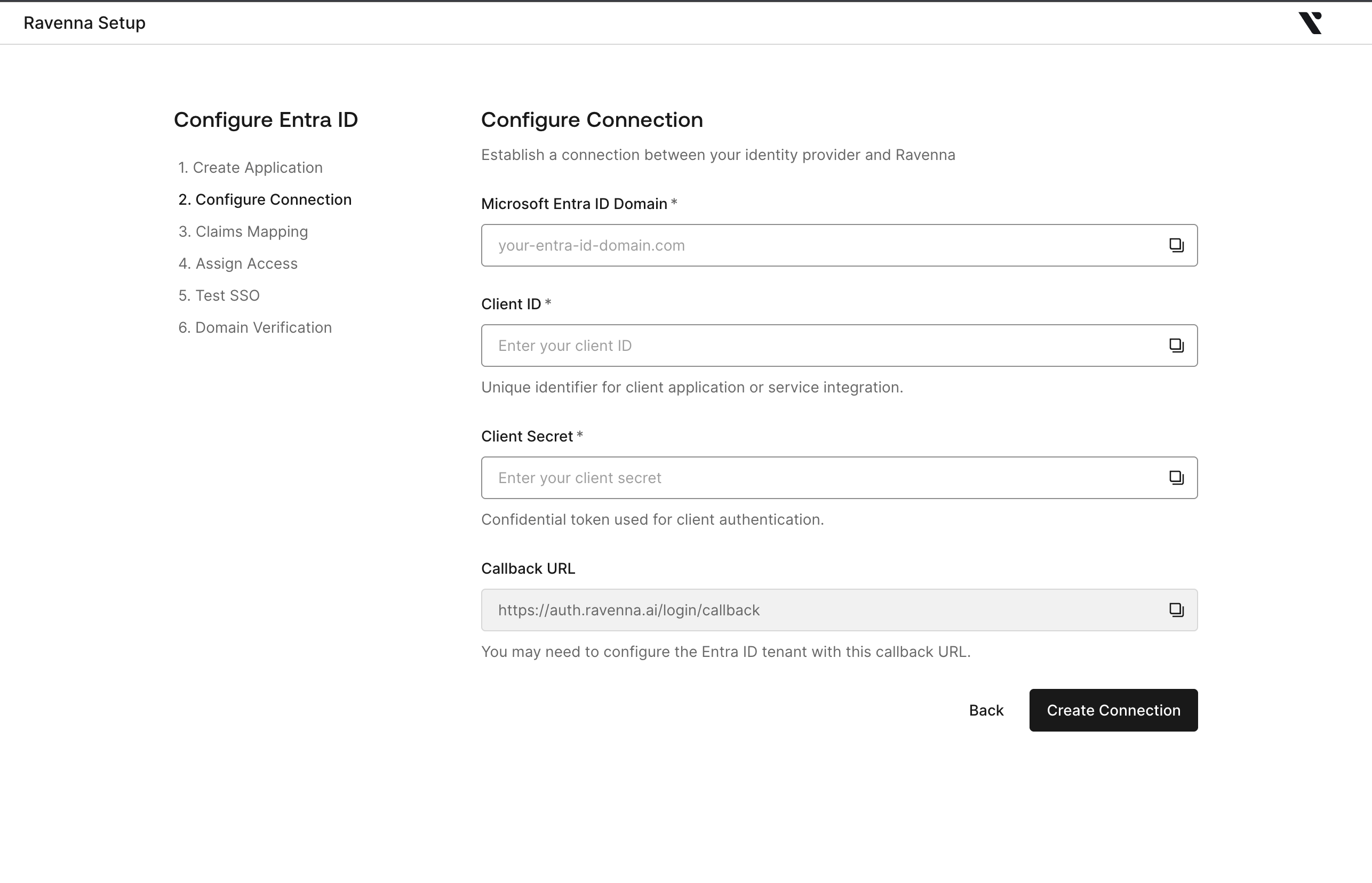Copy the Client Secret field value

click(1176, 478)
